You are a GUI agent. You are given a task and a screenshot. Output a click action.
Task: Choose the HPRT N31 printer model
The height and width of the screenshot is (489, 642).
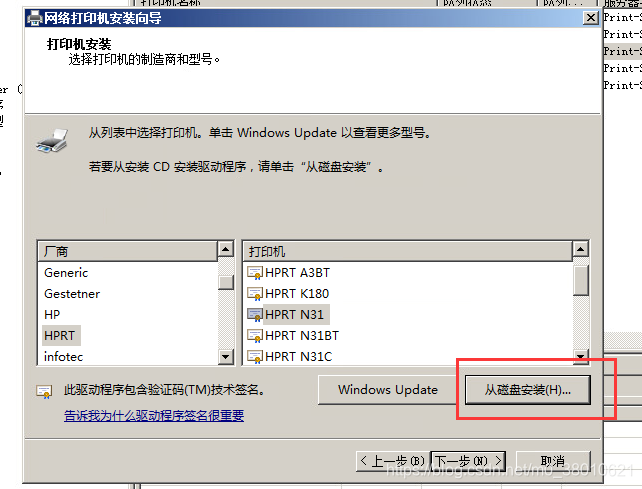tap(295, 315)
